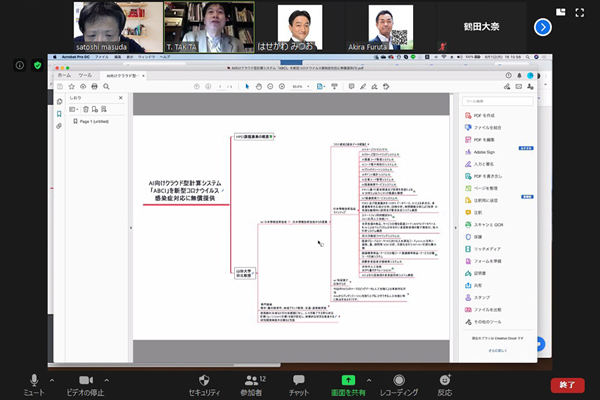Image resolution: width=600 pixels, height=400 pixels.
Task: Open ファイル menu in Mac menu bar
Action: click(101, 57)
